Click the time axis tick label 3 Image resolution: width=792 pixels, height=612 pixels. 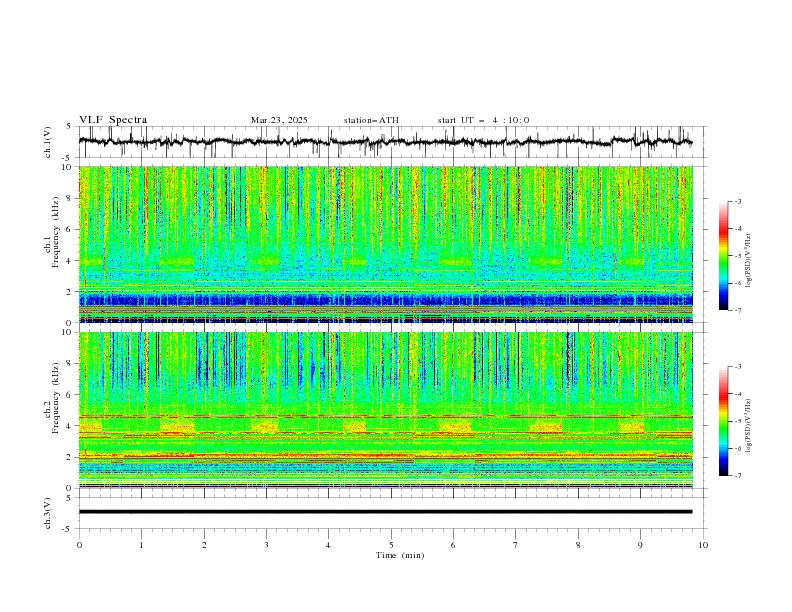tap(266, 545)
